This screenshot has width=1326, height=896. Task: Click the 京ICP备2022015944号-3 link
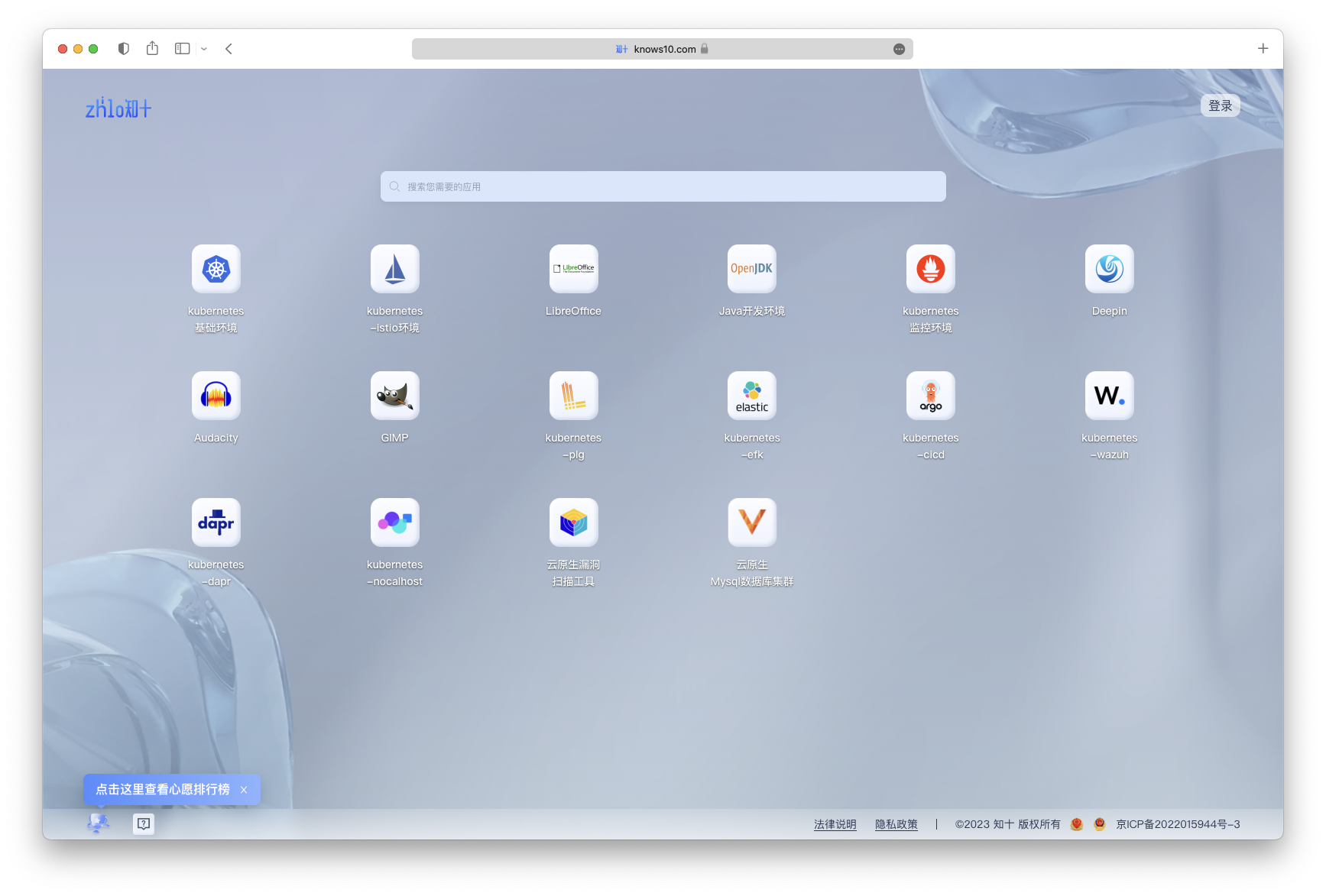1178,824
